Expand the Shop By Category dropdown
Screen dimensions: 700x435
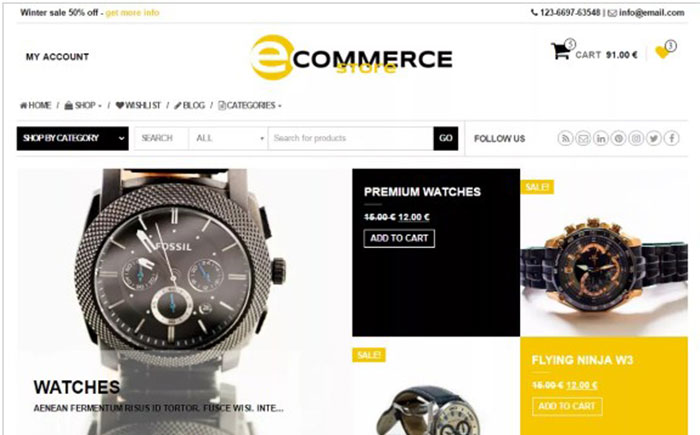(x=72, y=138)
